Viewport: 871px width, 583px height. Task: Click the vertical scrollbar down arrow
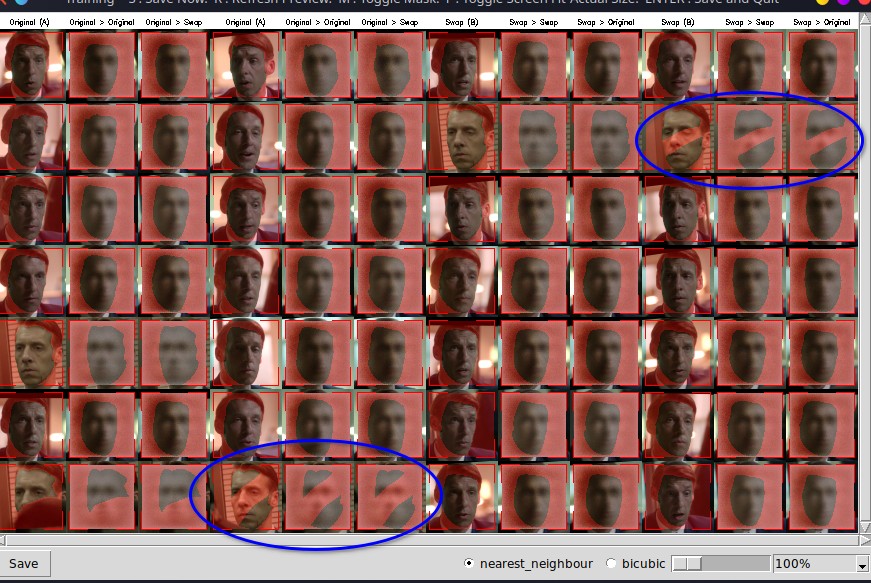coord(865,527)
